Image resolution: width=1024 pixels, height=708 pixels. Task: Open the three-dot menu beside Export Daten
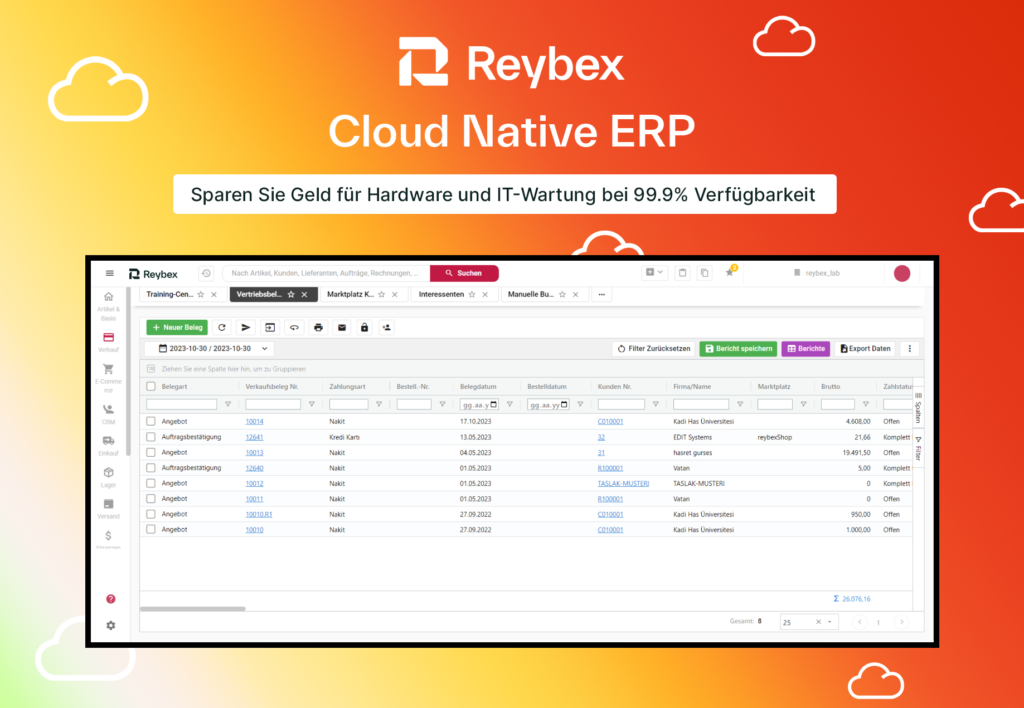tap(908, 348)
